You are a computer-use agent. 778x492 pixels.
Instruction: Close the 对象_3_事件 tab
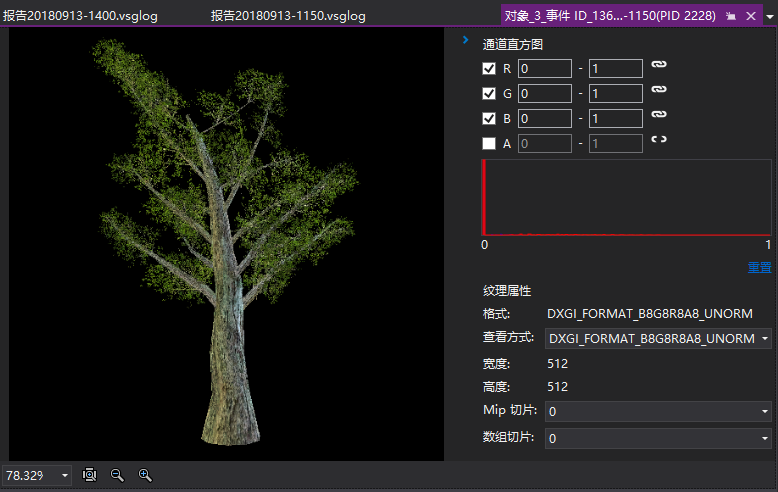(751, 16)
